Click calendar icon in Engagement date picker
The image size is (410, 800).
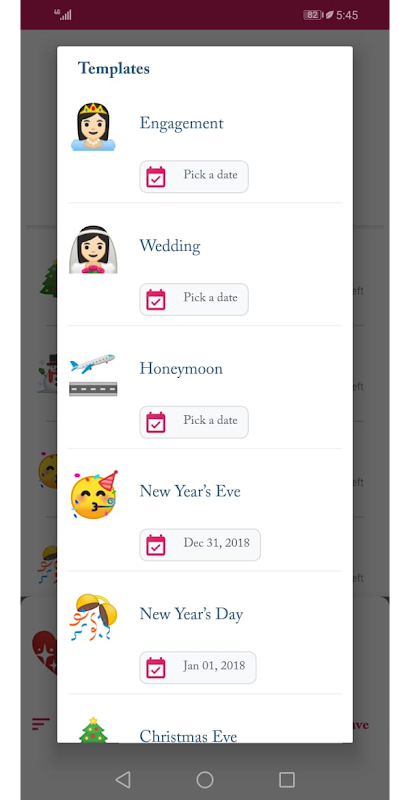(156, 177)
